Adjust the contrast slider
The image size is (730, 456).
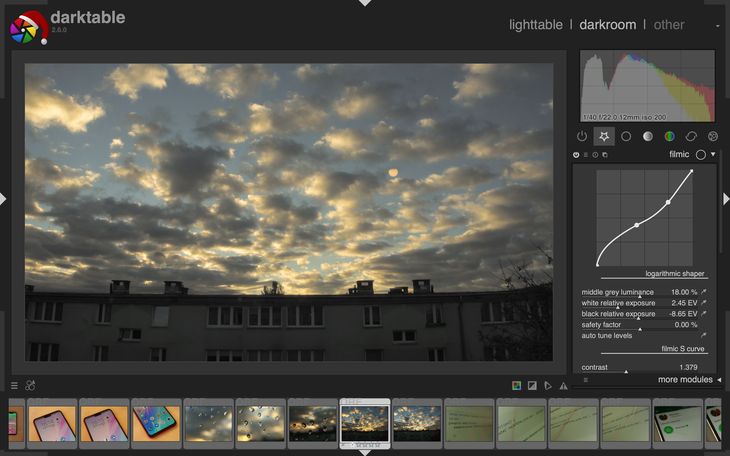[x=640, y=368]
